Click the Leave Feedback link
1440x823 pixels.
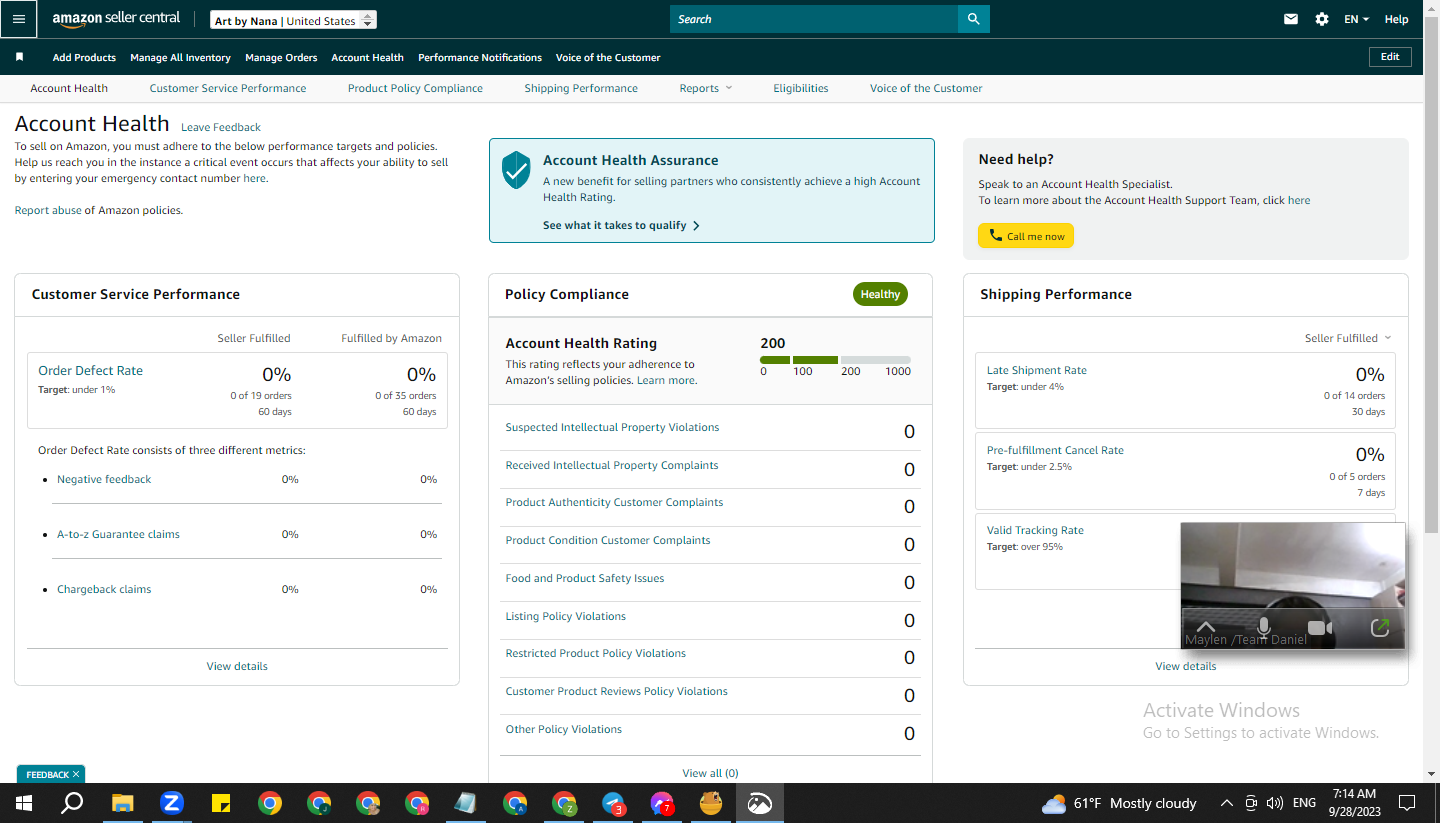[221, 127]
